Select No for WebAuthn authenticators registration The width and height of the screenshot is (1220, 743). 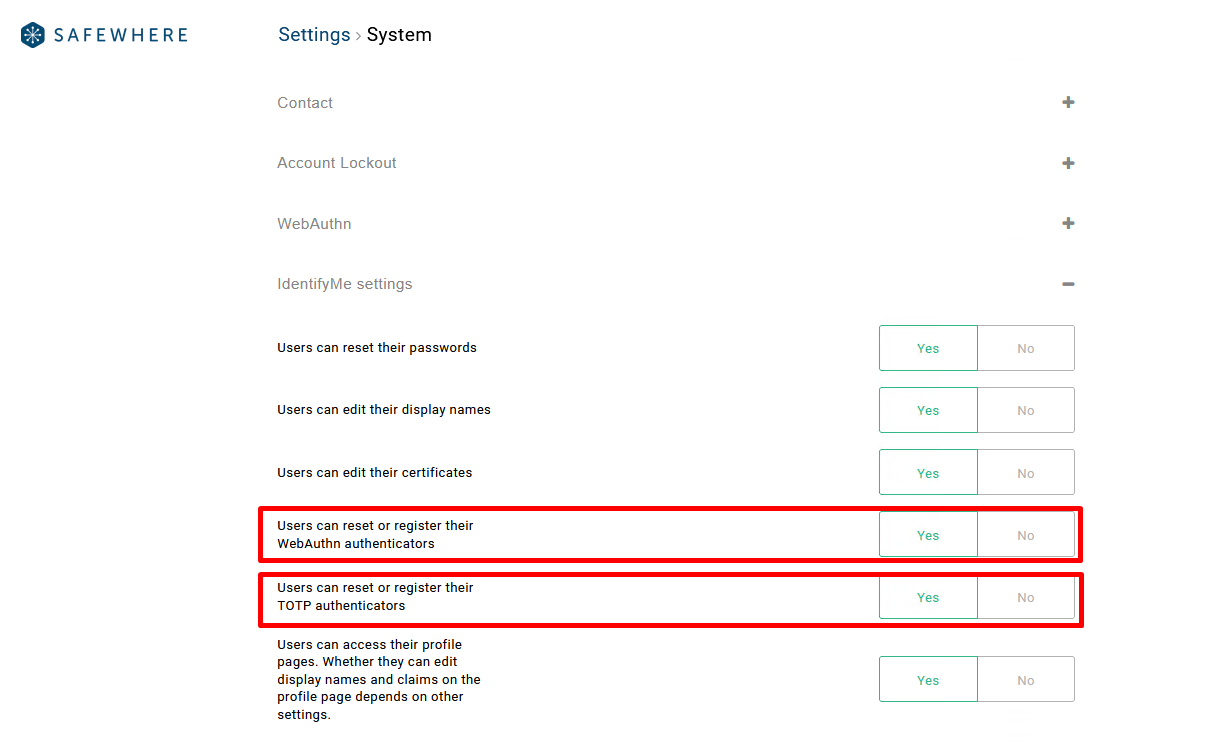1025,535
